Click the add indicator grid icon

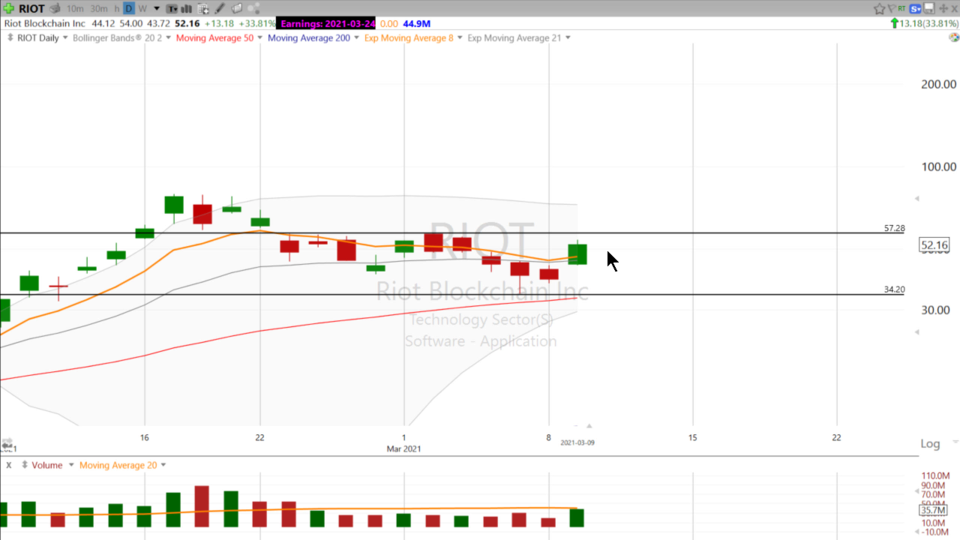pos(203,9)
